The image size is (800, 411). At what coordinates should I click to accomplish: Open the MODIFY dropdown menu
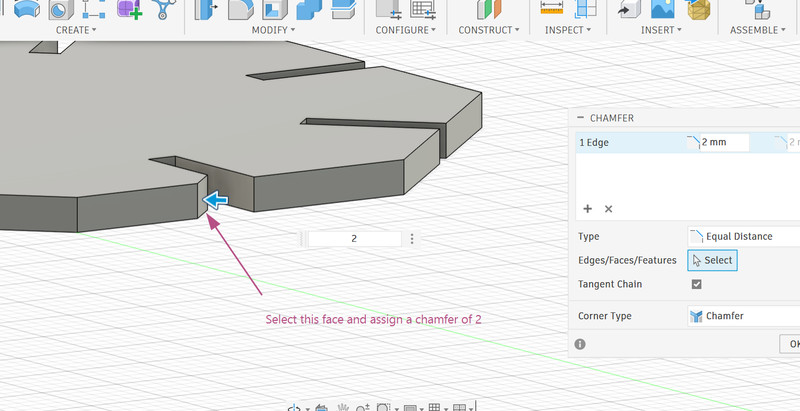pos(270,30)
